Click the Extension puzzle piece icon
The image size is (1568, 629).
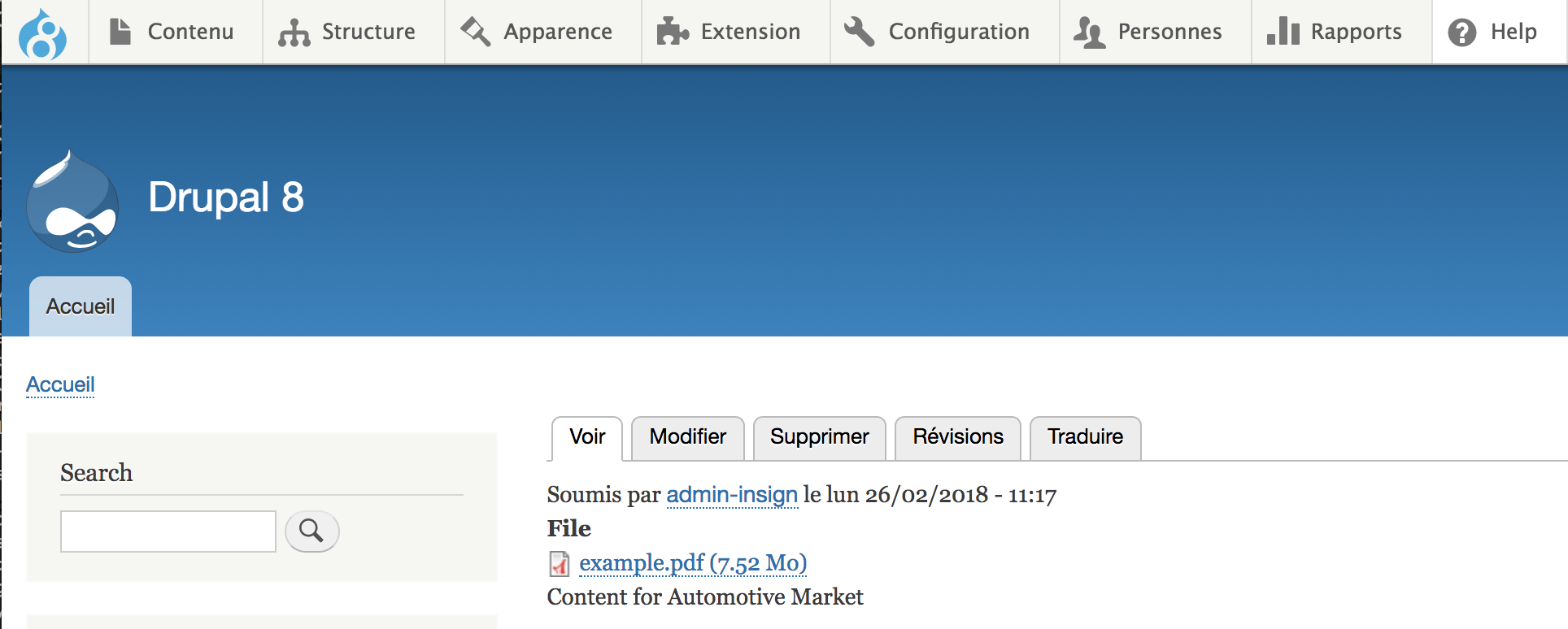click(673, 32)
